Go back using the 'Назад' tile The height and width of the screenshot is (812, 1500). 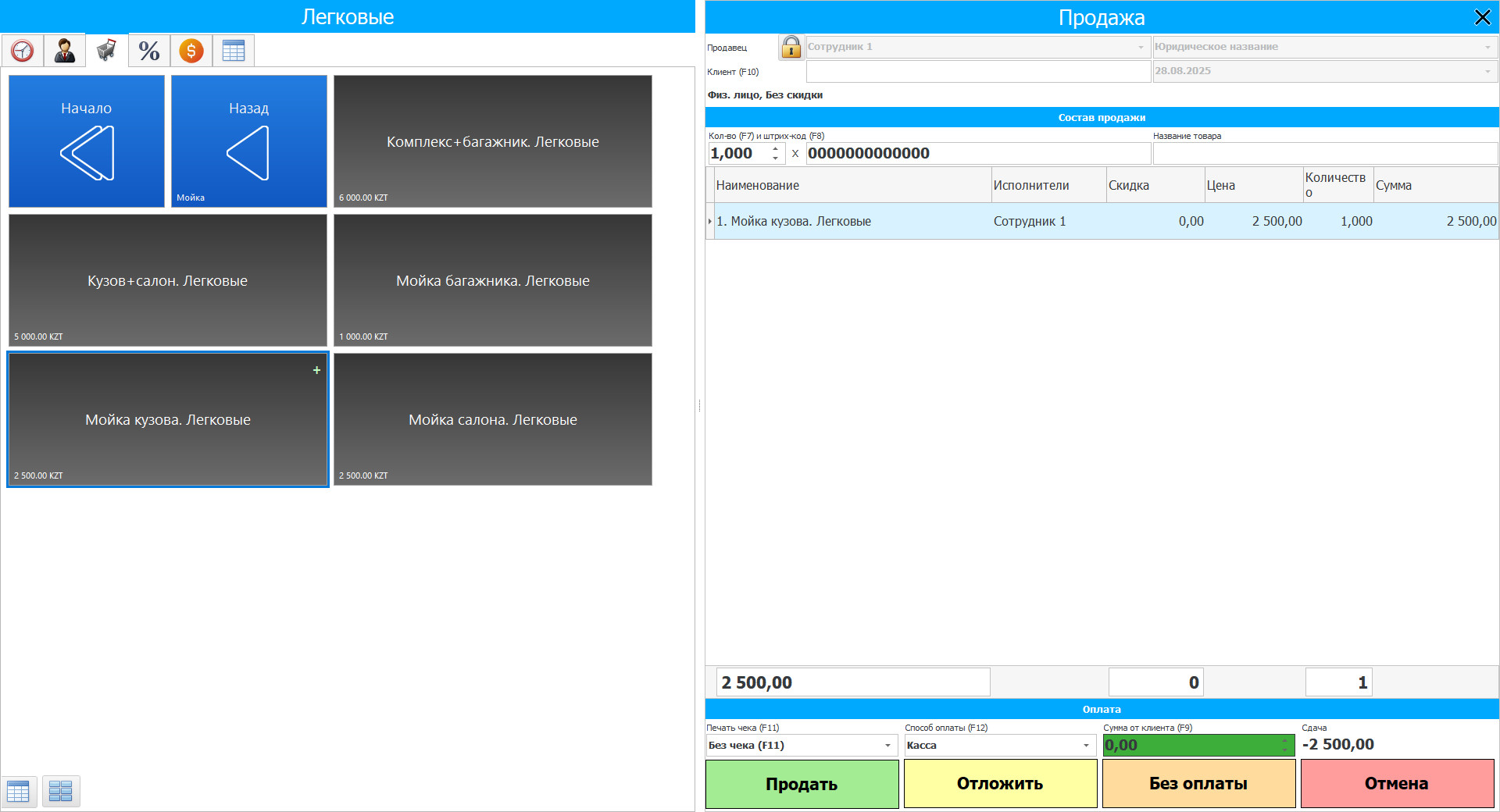coord(249,141)
